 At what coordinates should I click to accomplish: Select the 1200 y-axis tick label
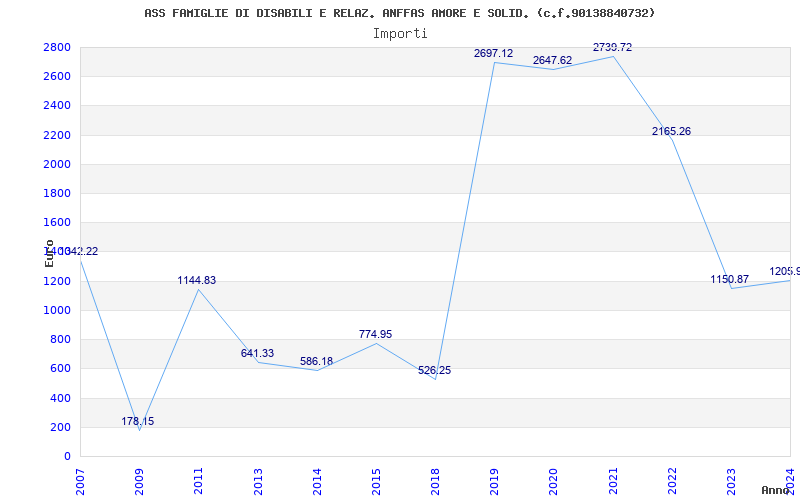[x=57, y=281]
